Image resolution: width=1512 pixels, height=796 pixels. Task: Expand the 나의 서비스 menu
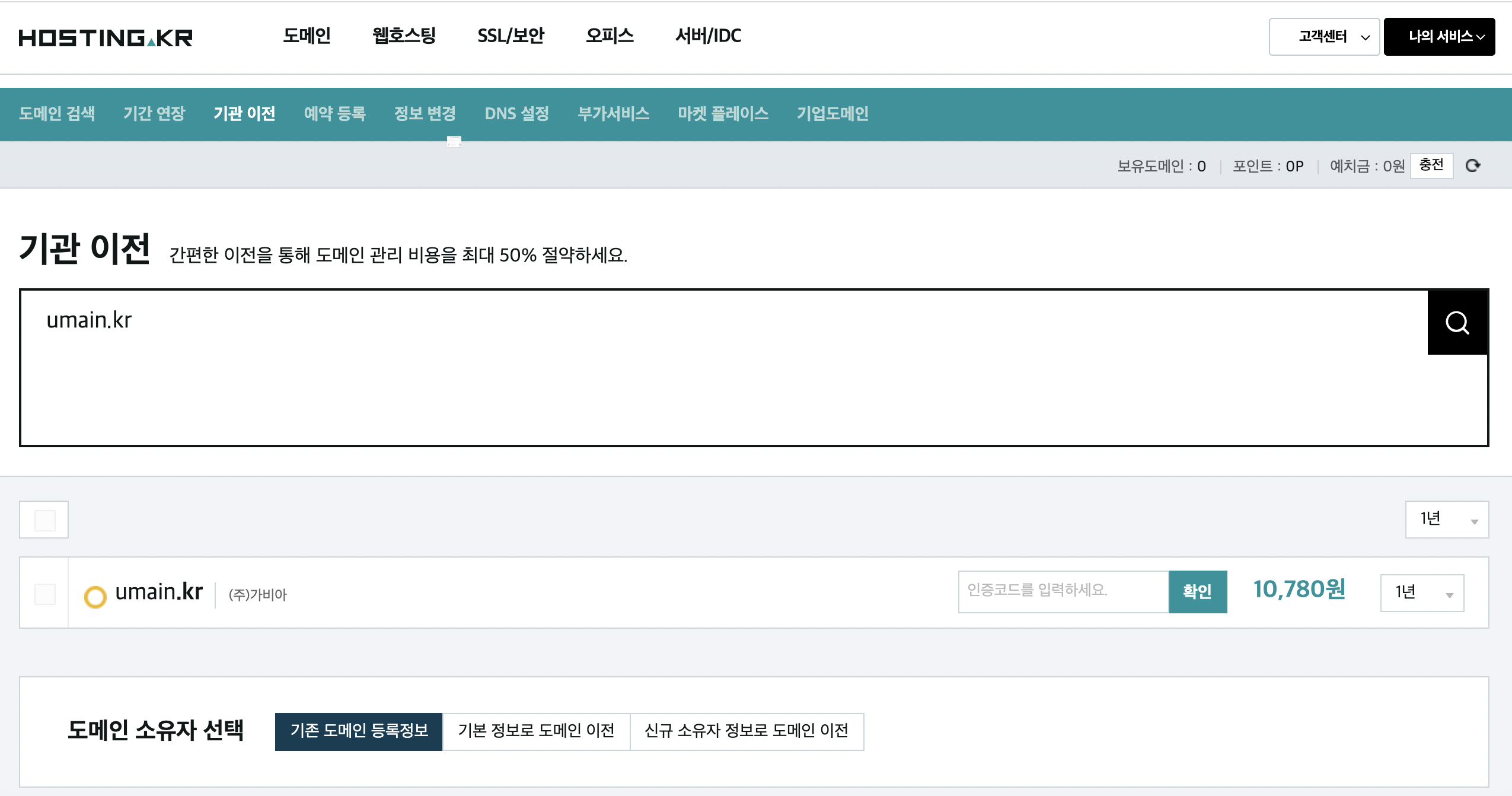coord(1439,37)
